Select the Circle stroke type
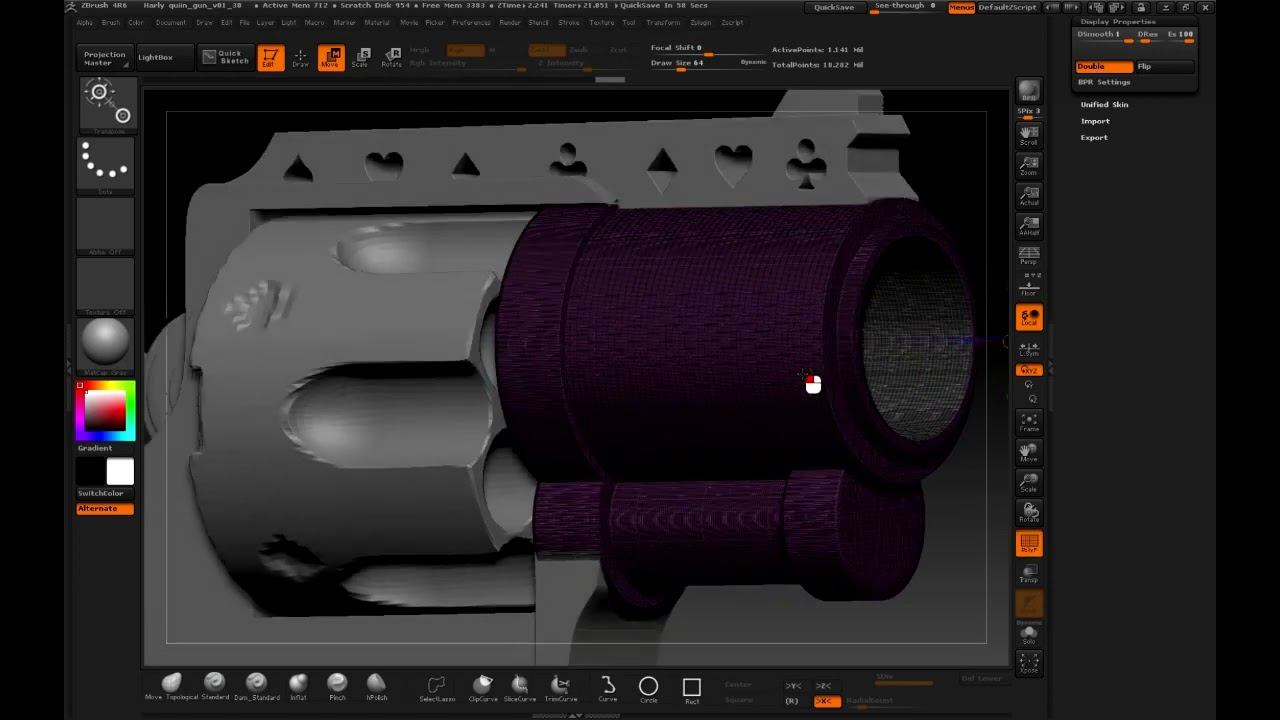The width and height of the screenshot is (1280, 720). coord(649,688)
